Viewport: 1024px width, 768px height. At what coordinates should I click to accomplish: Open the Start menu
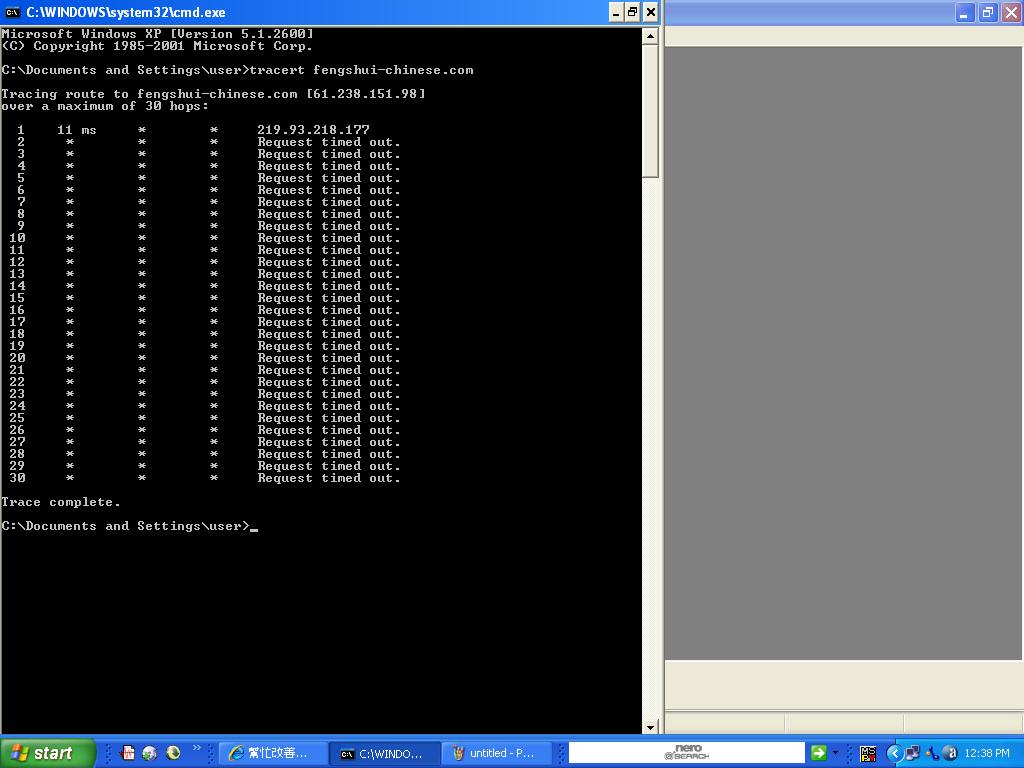(x=47, y=753)
